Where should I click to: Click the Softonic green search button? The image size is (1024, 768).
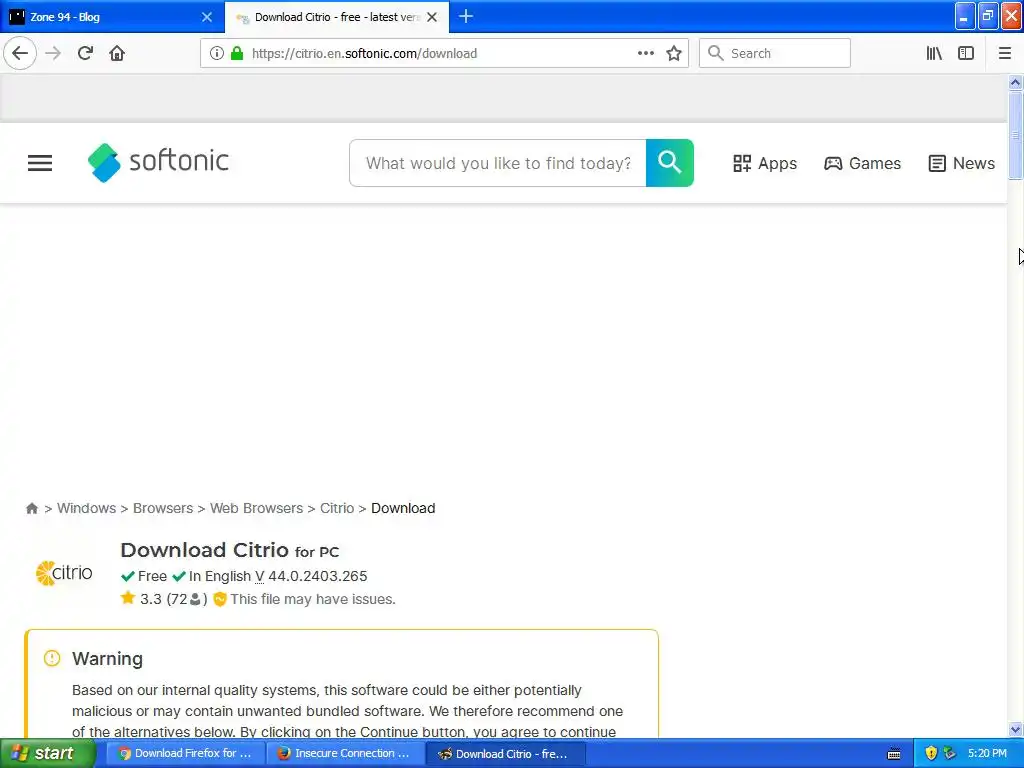click(669, 163)
